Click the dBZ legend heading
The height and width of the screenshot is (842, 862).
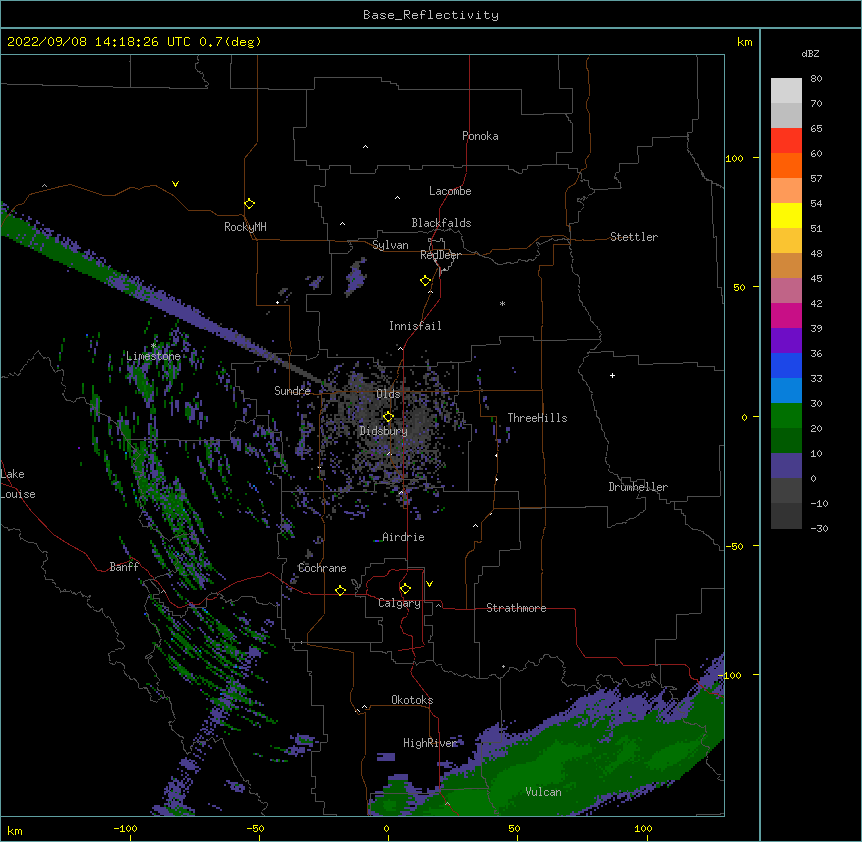click(810, 54)
